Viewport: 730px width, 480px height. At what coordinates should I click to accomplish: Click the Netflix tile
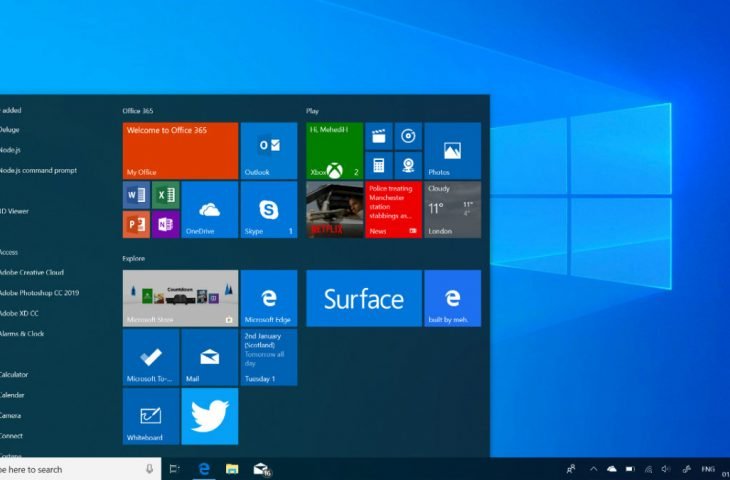pos(334,209)
